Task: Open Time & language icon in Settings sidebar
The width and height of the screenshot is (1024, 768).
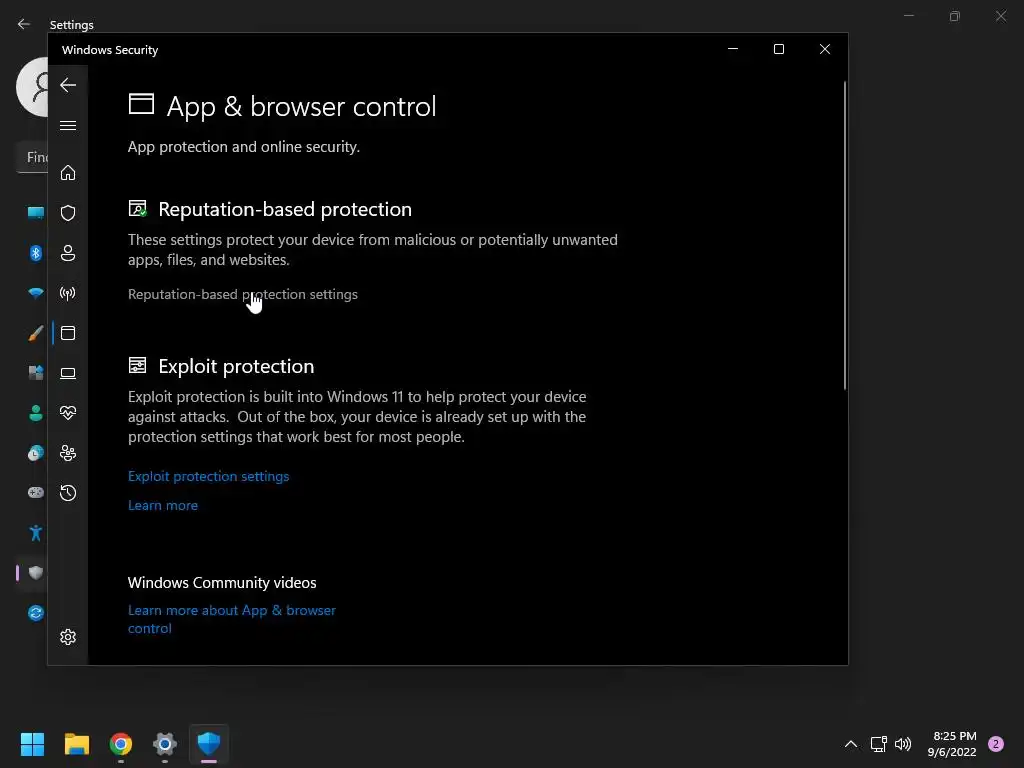Action: tap(36, 453)
